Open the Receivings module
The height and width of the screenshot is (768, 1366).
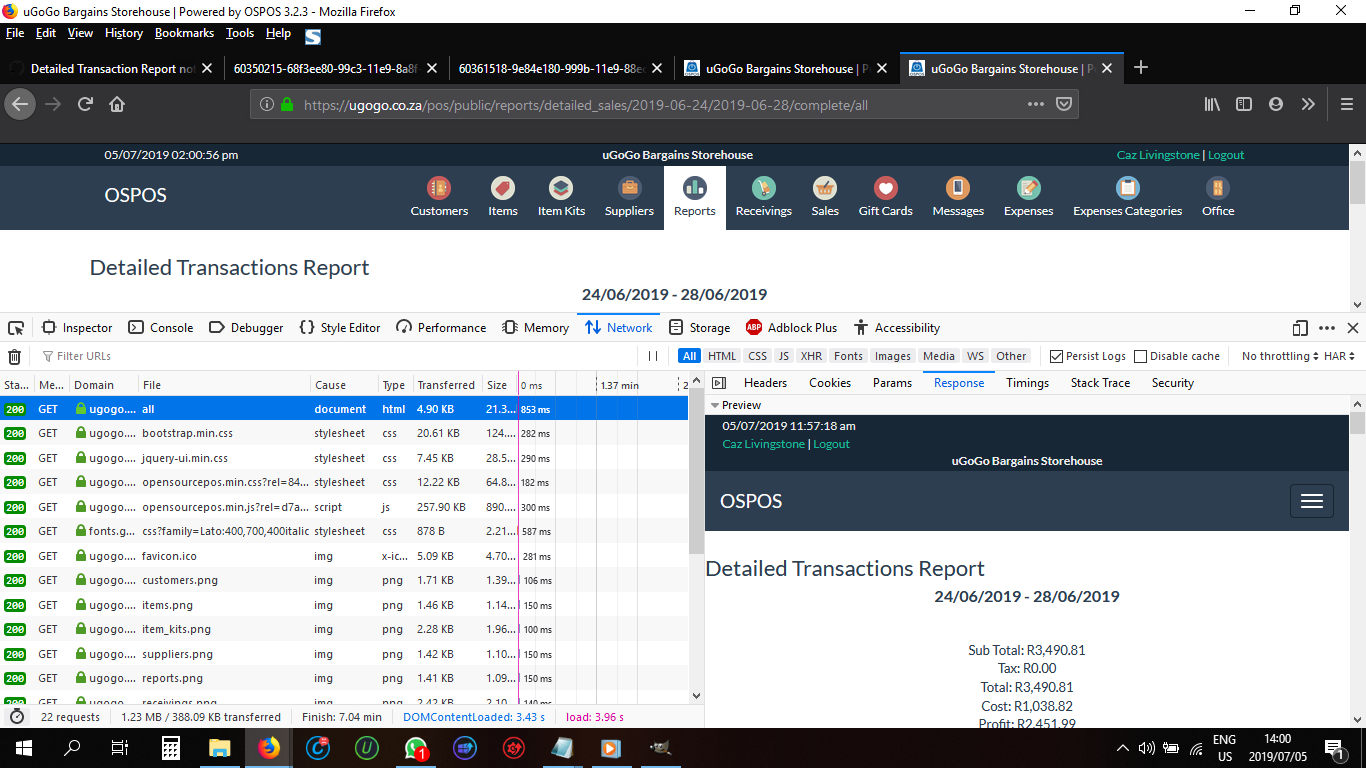point(763,196)
